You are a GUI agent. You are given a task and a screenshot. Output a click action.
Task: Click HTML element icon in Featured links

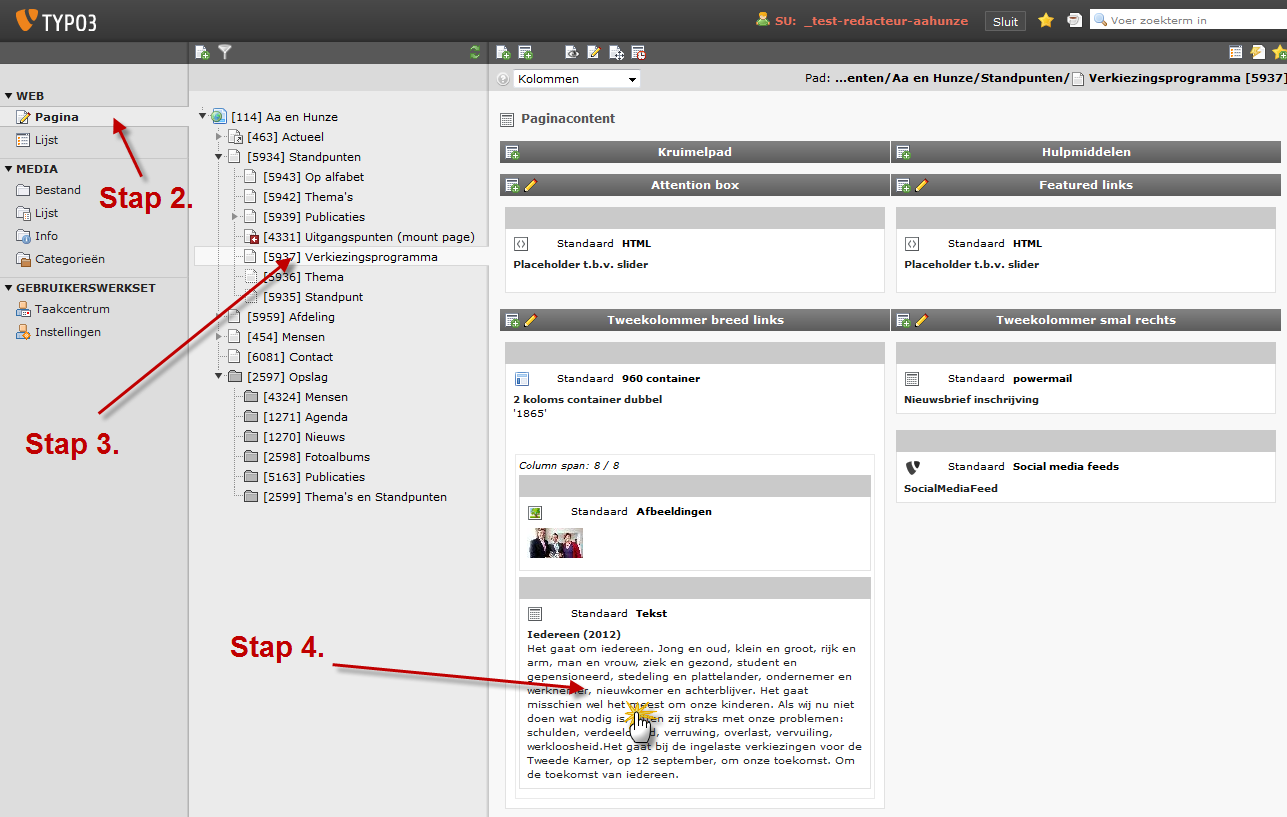pos(912,243)
